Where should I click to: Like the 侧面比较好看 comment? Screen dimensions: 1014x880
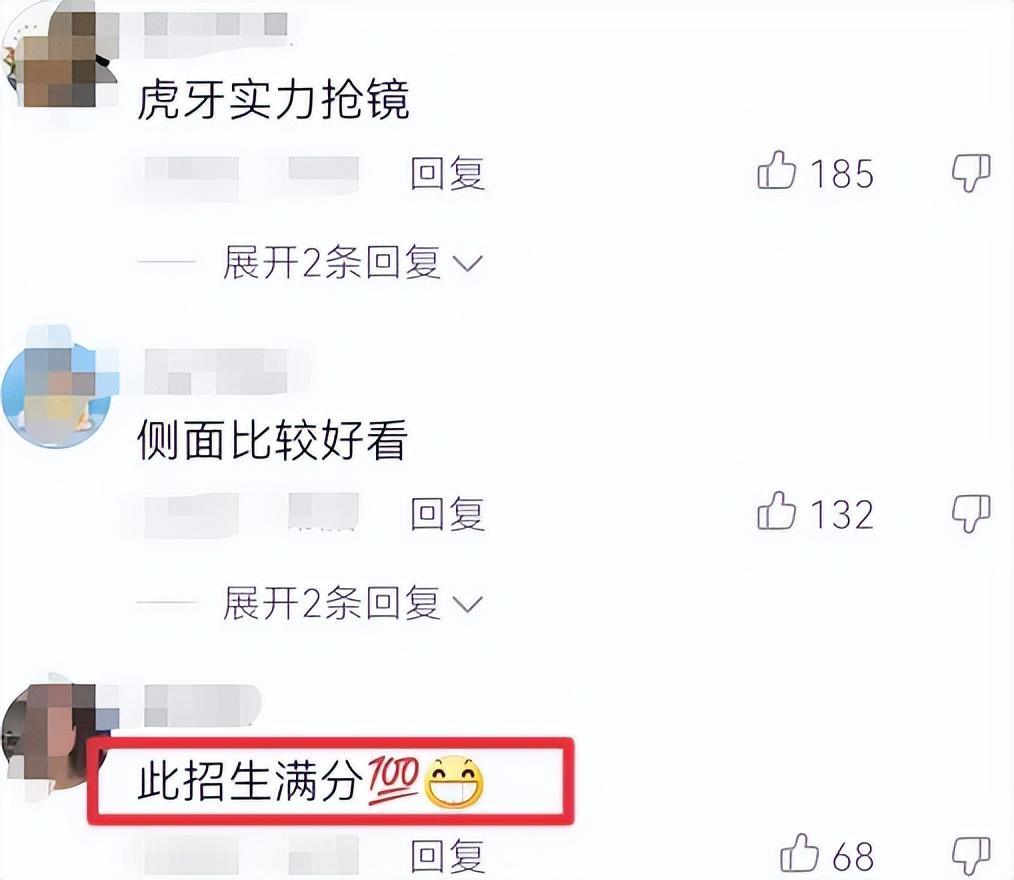pos(777,511)
